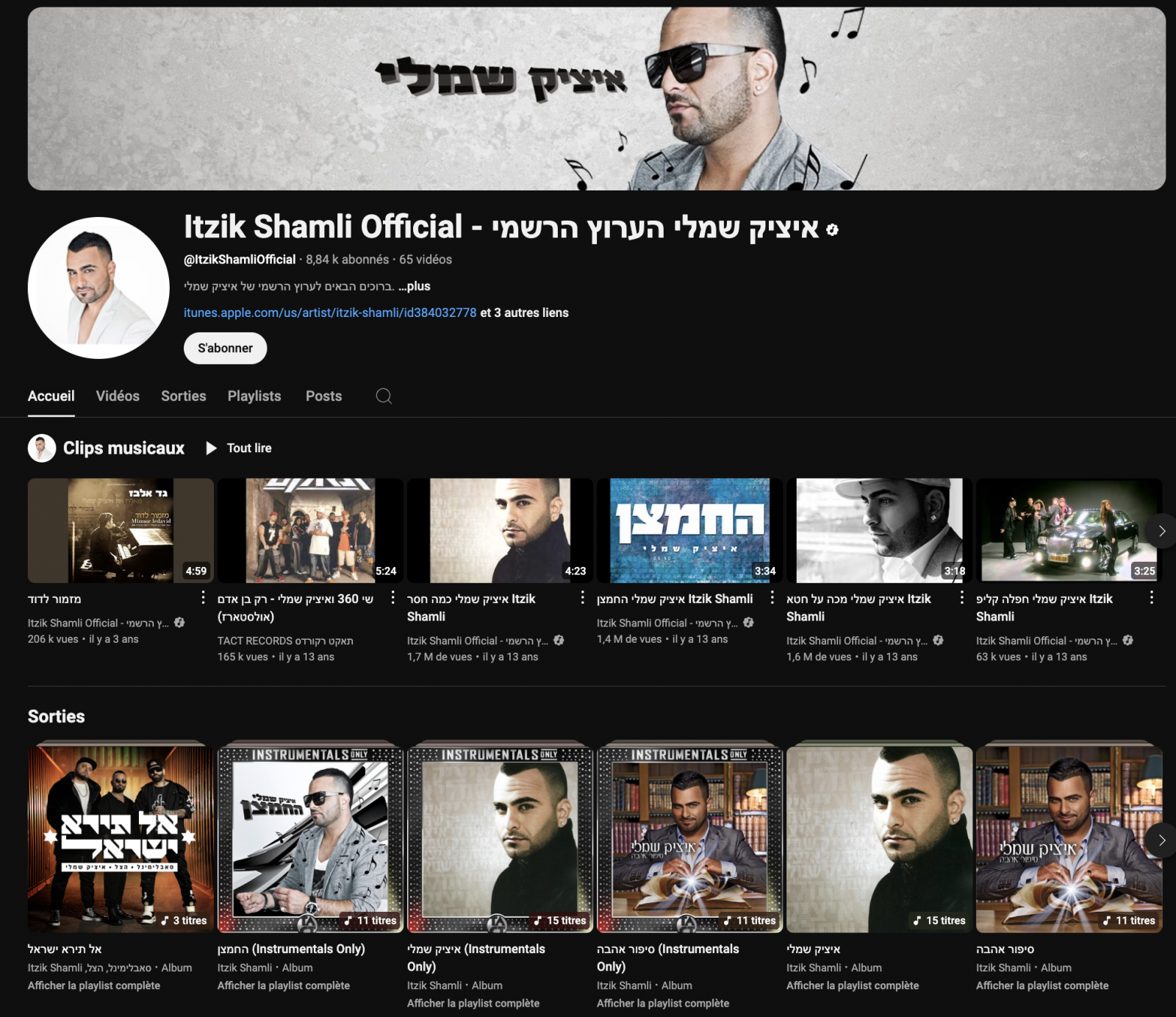Open the Posts tab
Image resolution: width=1176 pixels, height=1017 pixels.
[323, 396]
